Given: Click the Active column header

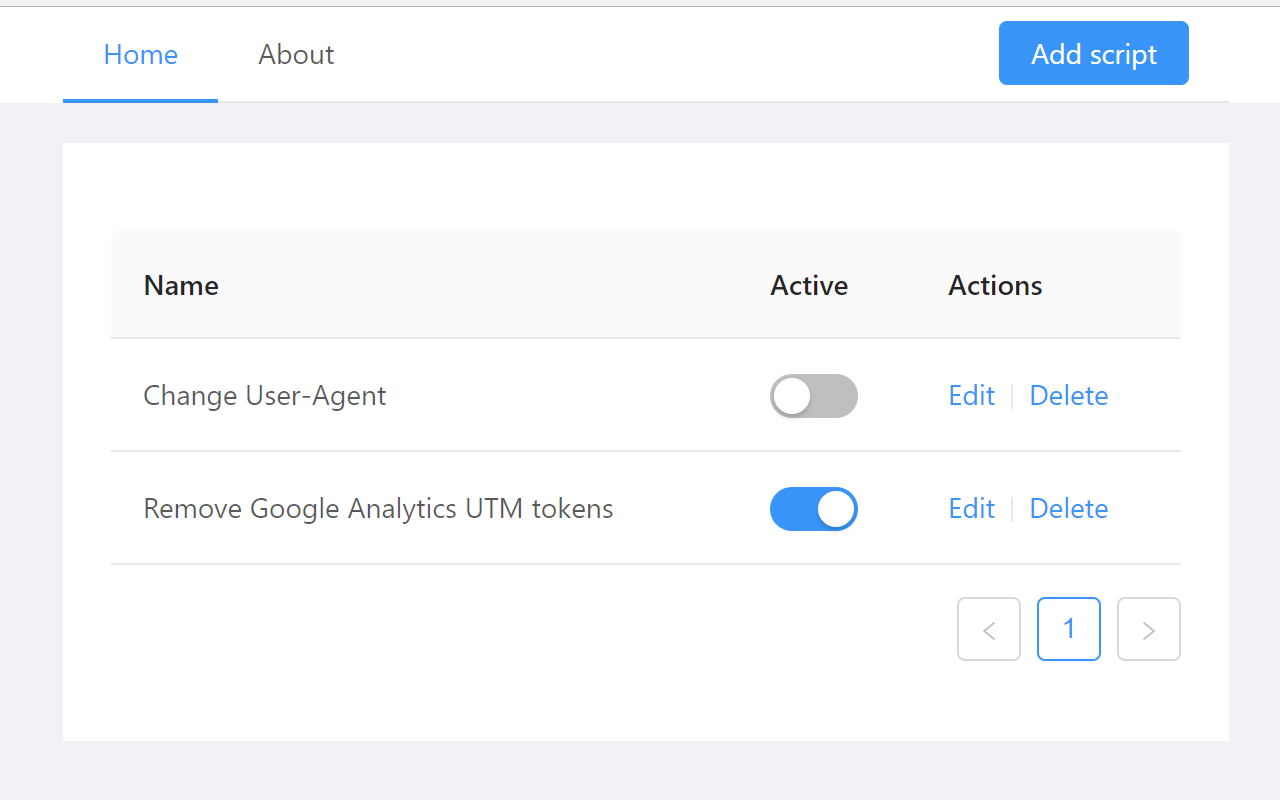Looking at the screenshot, I should coord(809,286).
